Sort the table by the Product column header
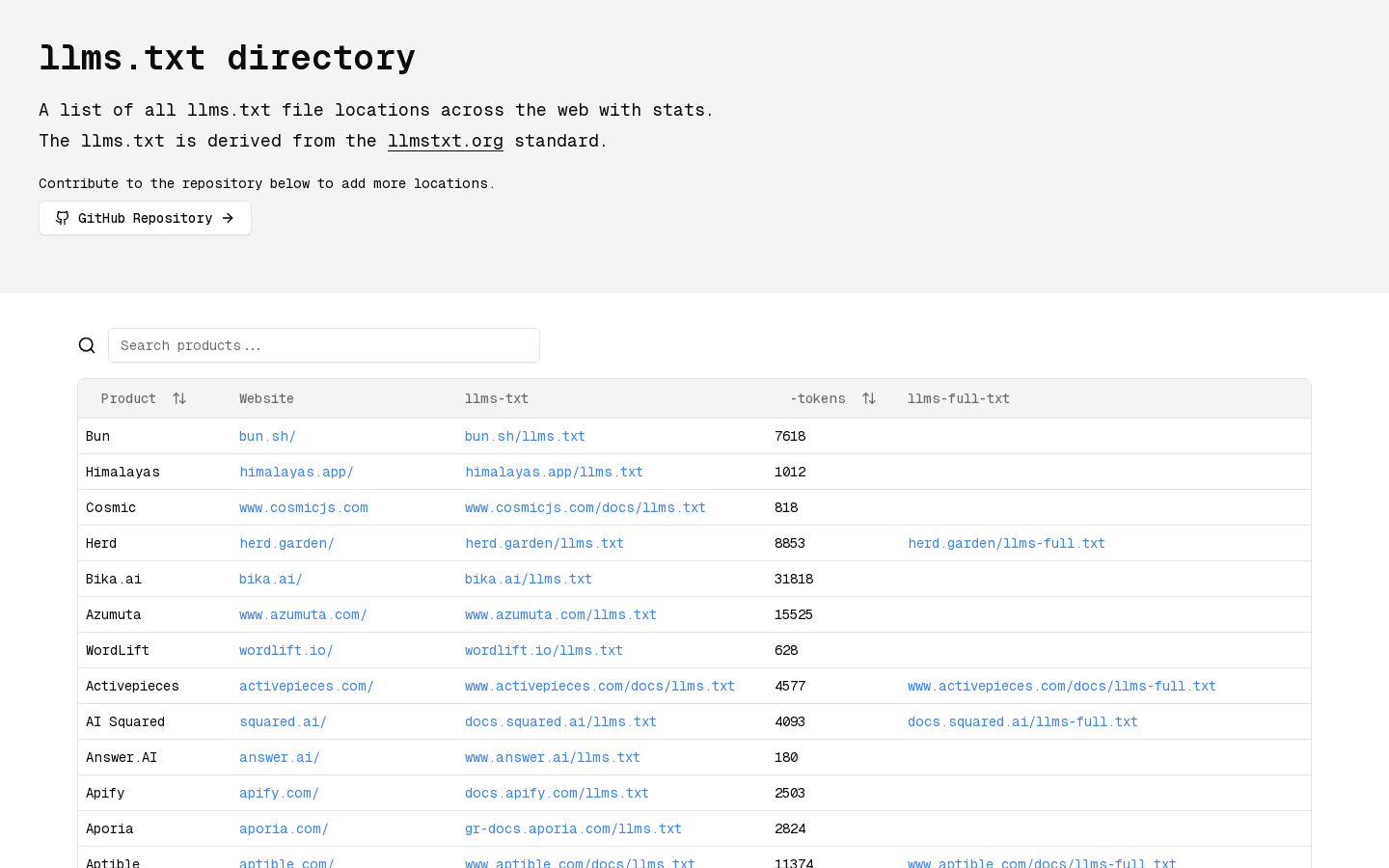This screenshot has height=868, width=1389. (128, 398)
